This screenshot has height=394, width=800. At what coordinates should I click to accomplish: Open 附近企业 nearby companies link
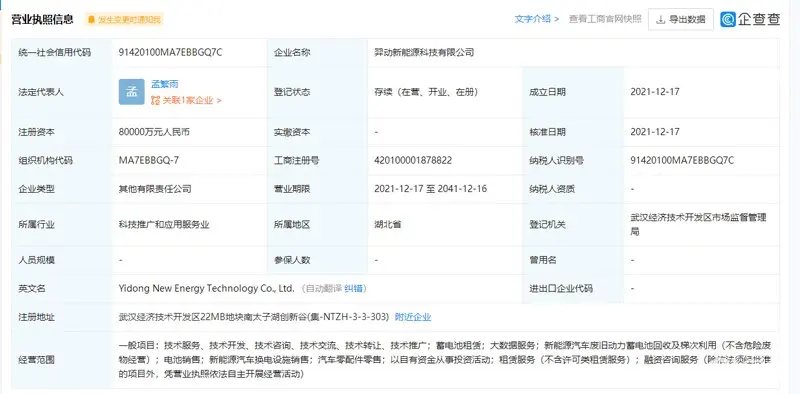click(x=413, y=317)
